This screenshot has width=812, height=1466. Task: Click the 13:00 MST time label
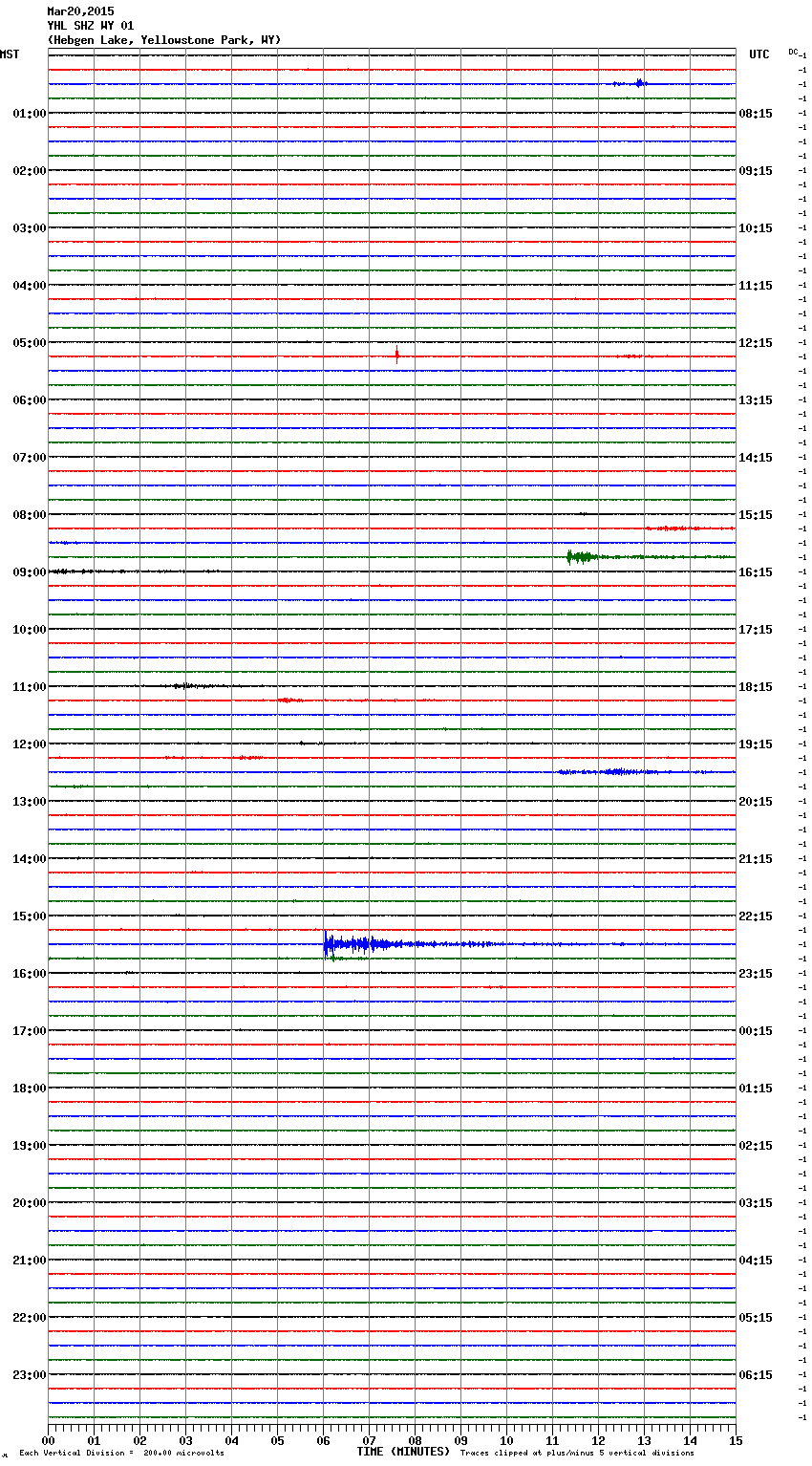[30, 802]
